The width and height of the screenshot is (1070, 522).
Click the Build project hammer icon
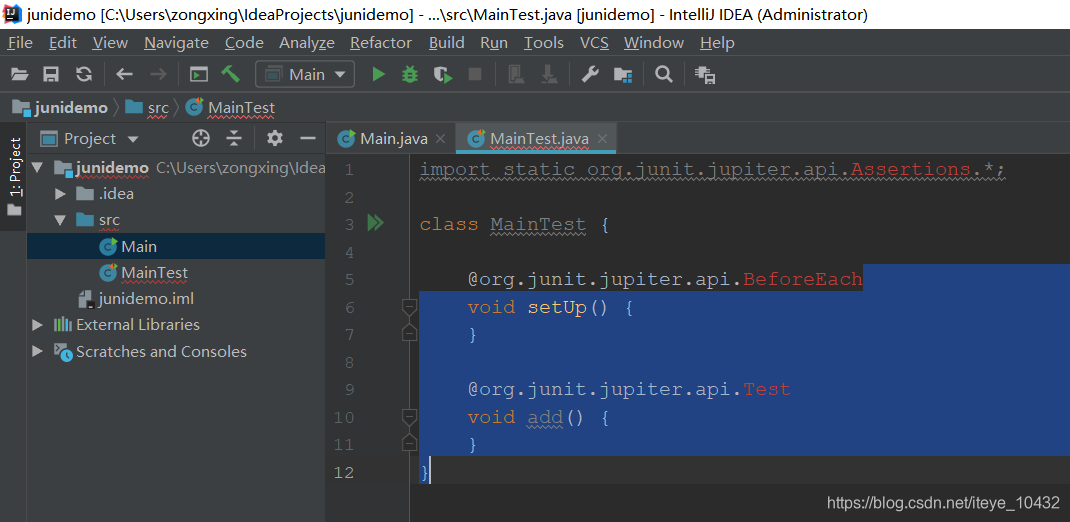point(231,74)
